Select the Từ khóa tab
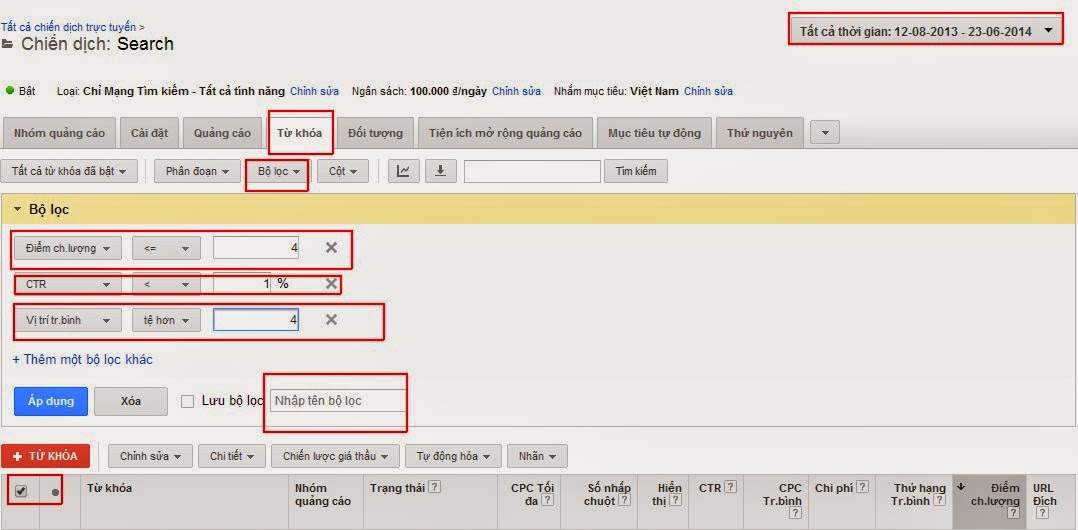The width and height of the screenshot is (1078, 530). [300, 133]
